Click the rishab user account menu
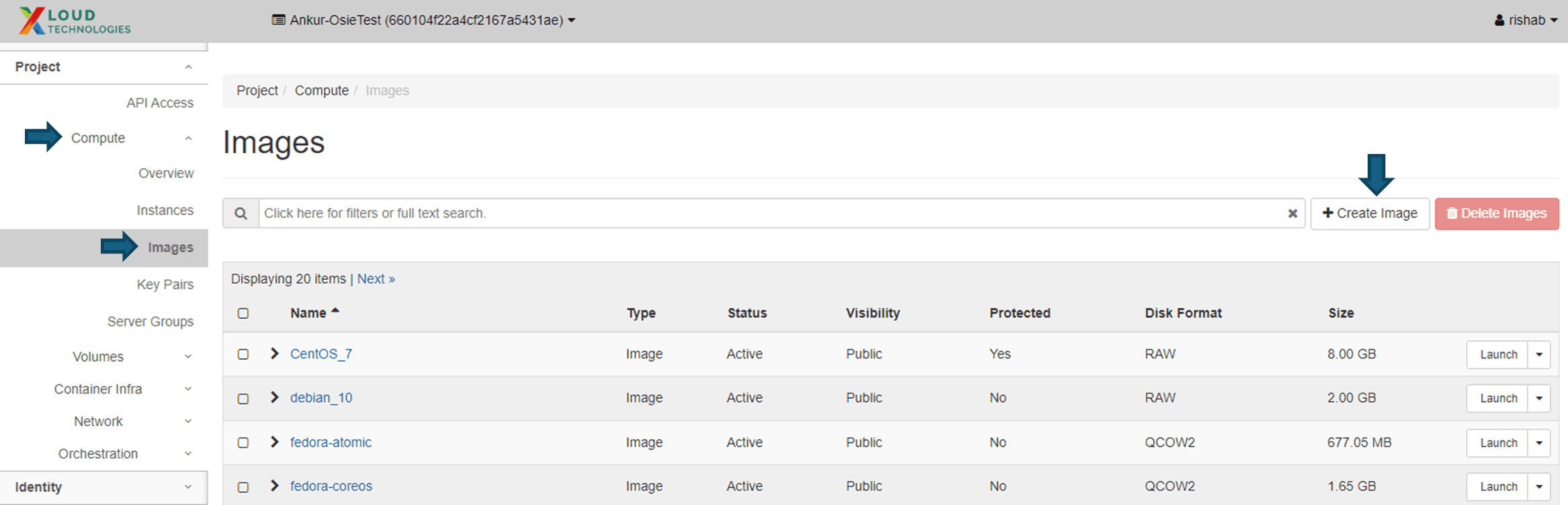This screenshot has width=1568, height=505. pyautogui.click(x=1526, y=20)
